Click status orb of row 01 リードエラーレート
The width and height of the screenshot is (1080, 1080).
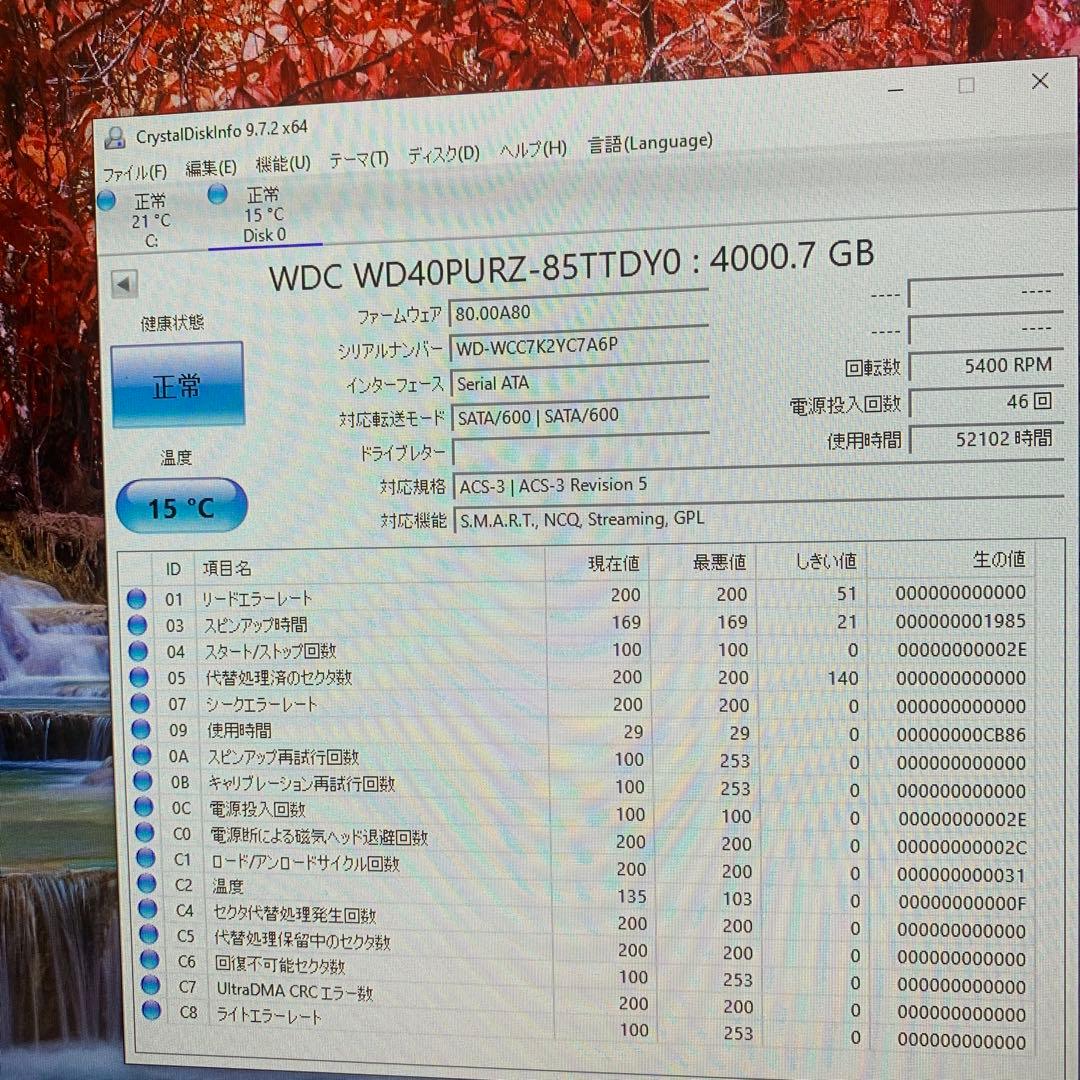click(x=136, y=599)
